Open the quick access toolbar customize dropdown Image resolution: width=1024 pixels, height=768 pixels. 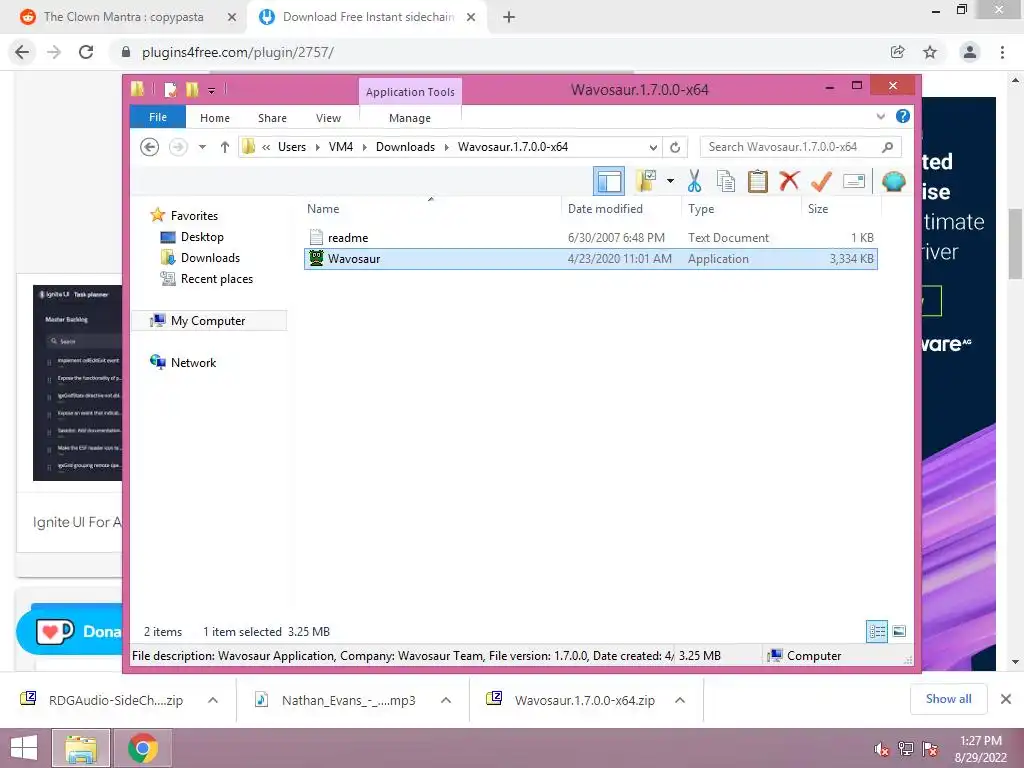(x=211, y=91)
